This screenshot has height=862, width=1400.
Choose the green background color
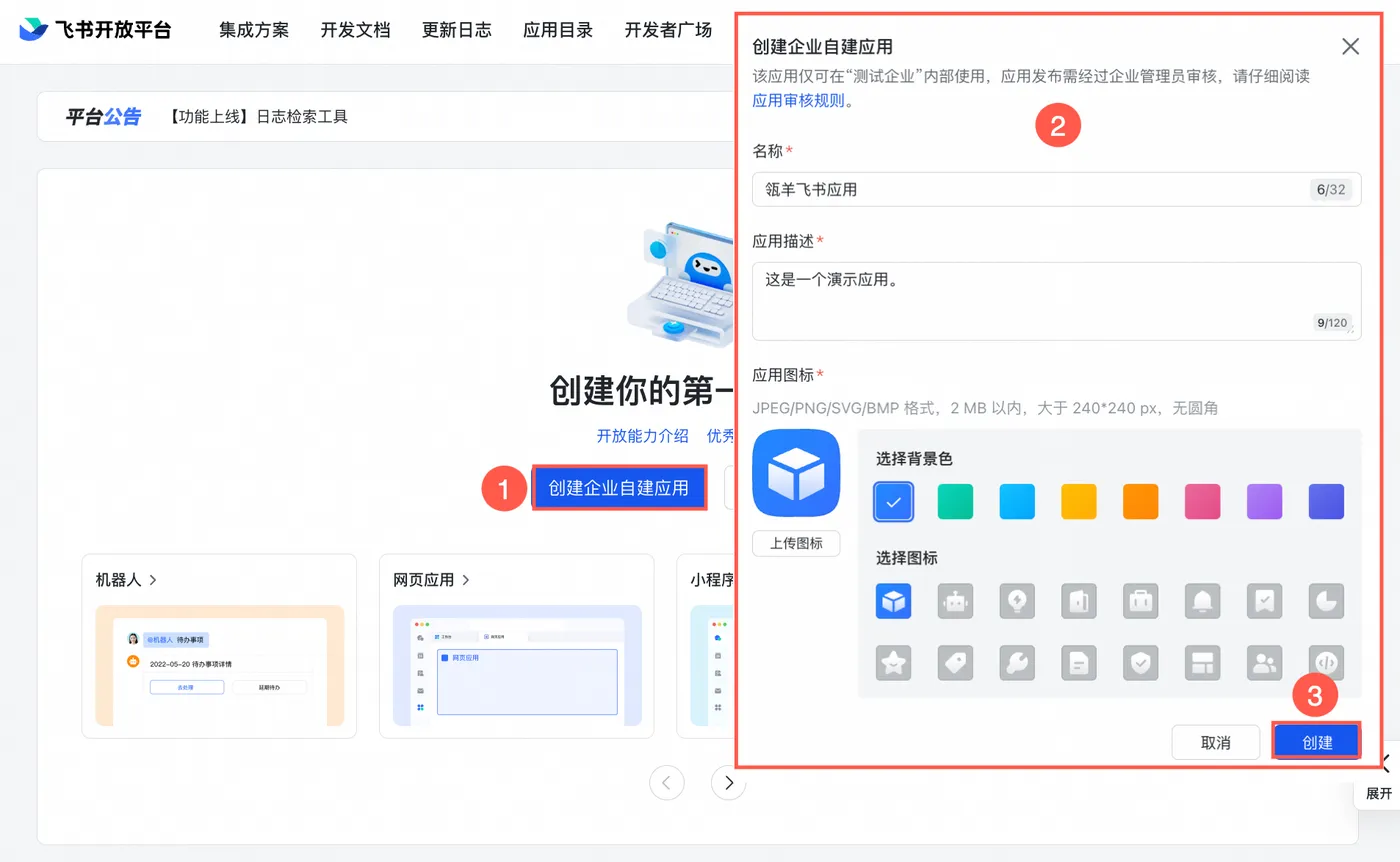coord(955,501)
